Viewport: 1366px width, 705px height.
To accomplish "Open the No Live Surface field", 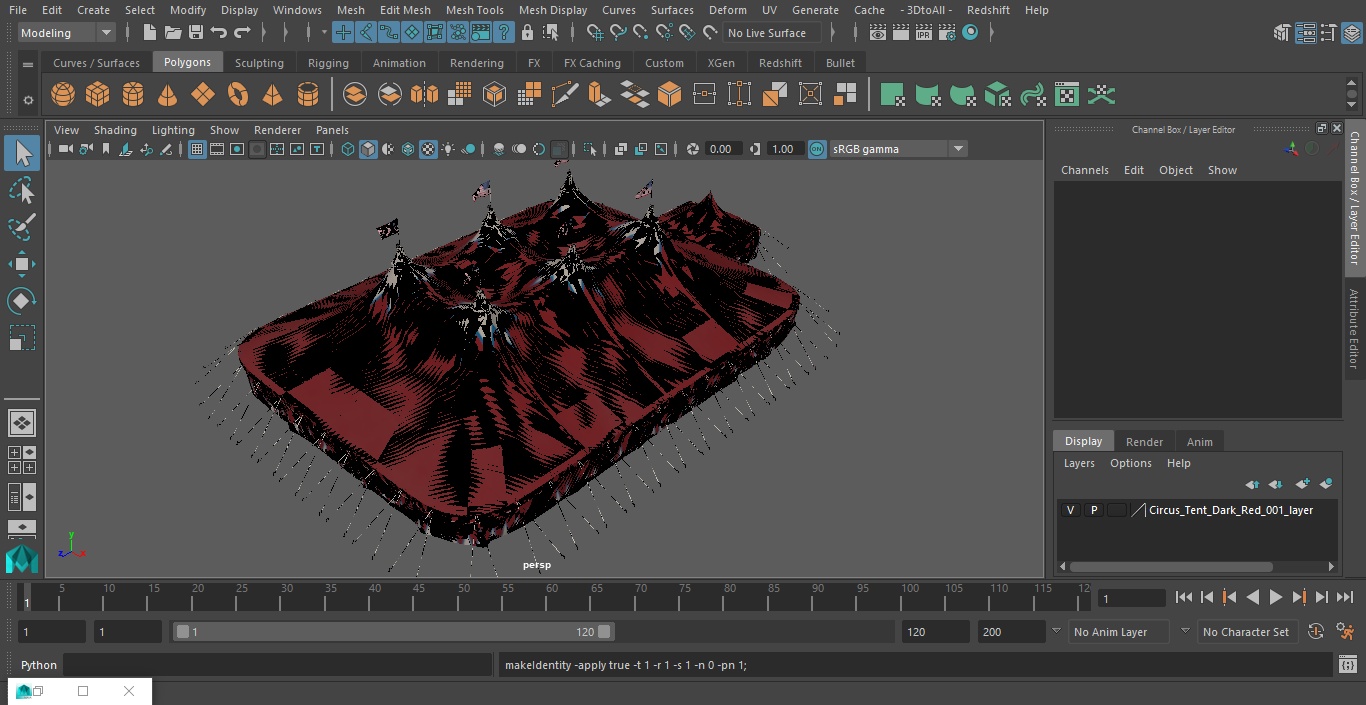I will [772, 33].
